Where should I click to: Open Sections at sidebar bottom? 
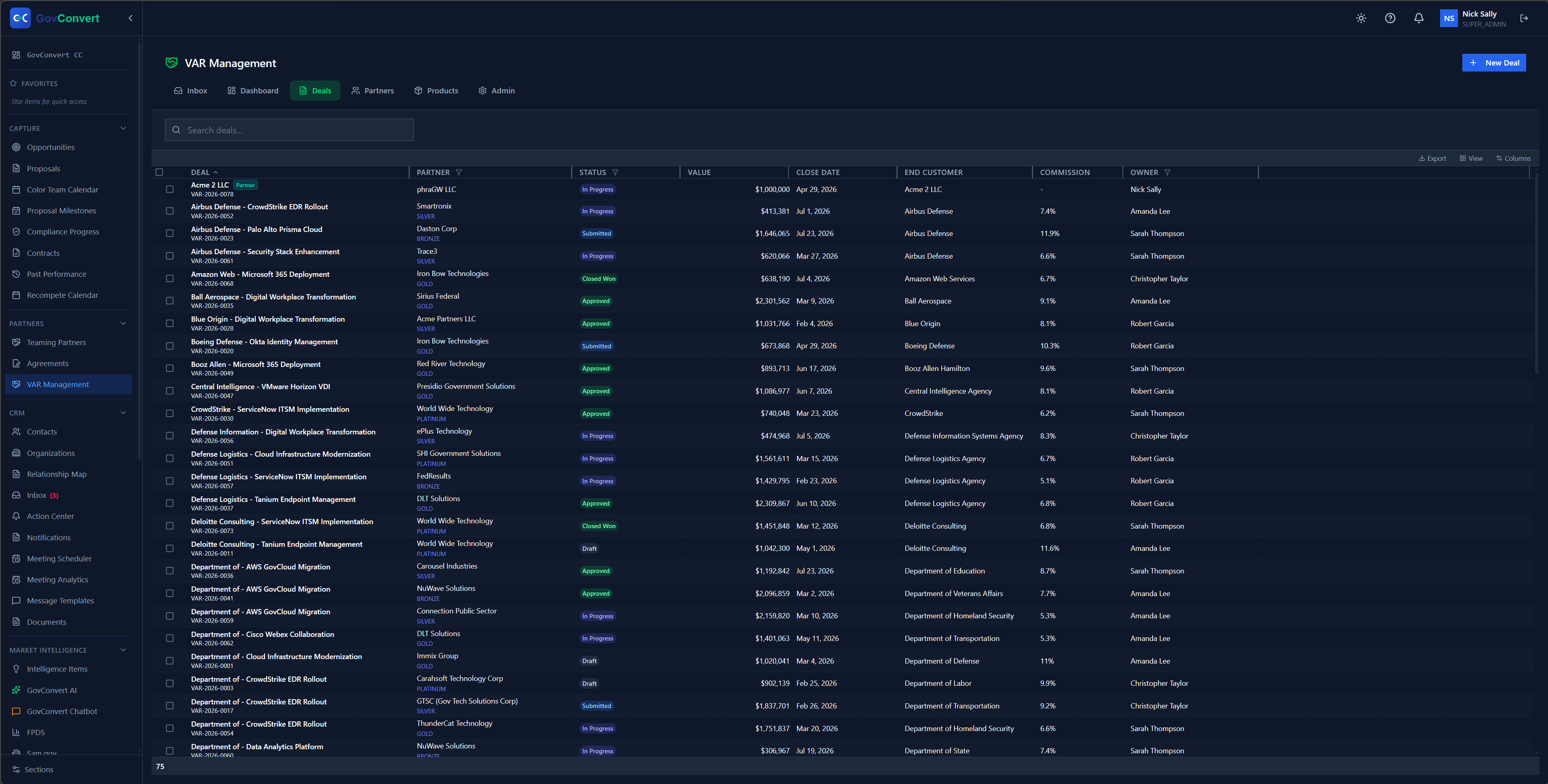coord(33,769)
